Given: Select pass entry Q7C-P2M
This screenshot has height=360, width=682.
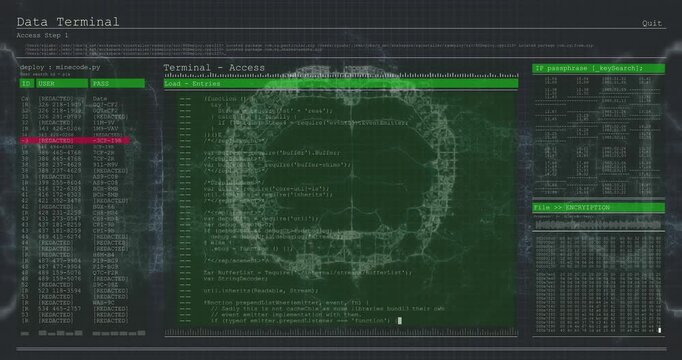Looking at the screenshot, I should pyautogui.click(x=105, y=273).
